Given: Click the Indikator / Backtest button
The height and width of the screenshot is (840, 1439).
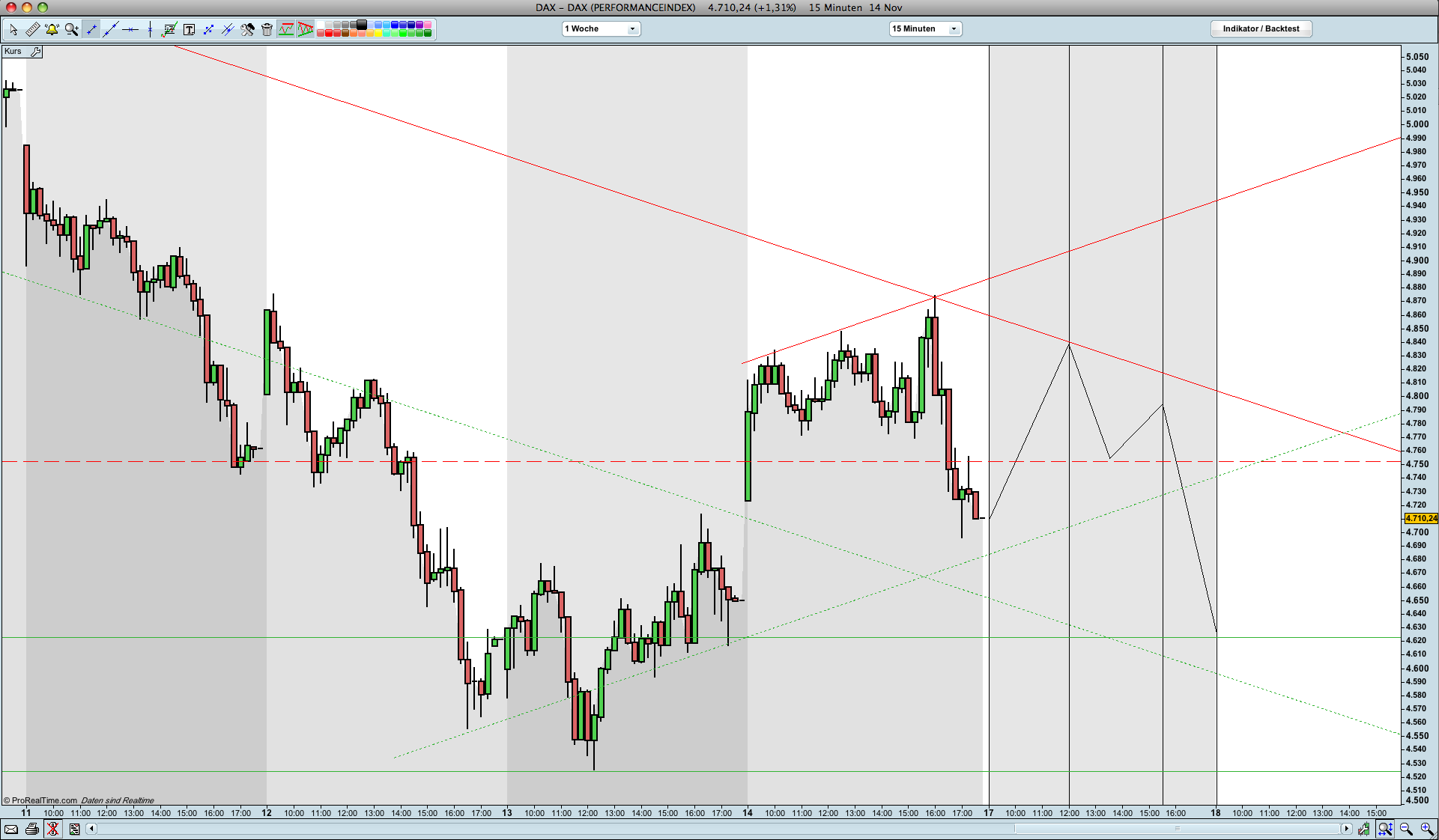Looking at the screenshot, I should [1261, 28].
